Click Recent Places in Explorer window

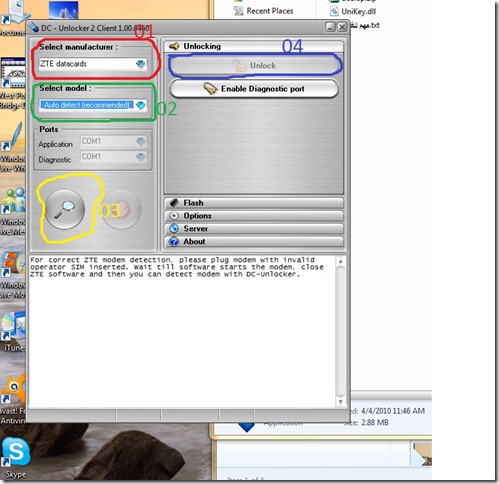[263, 11]
